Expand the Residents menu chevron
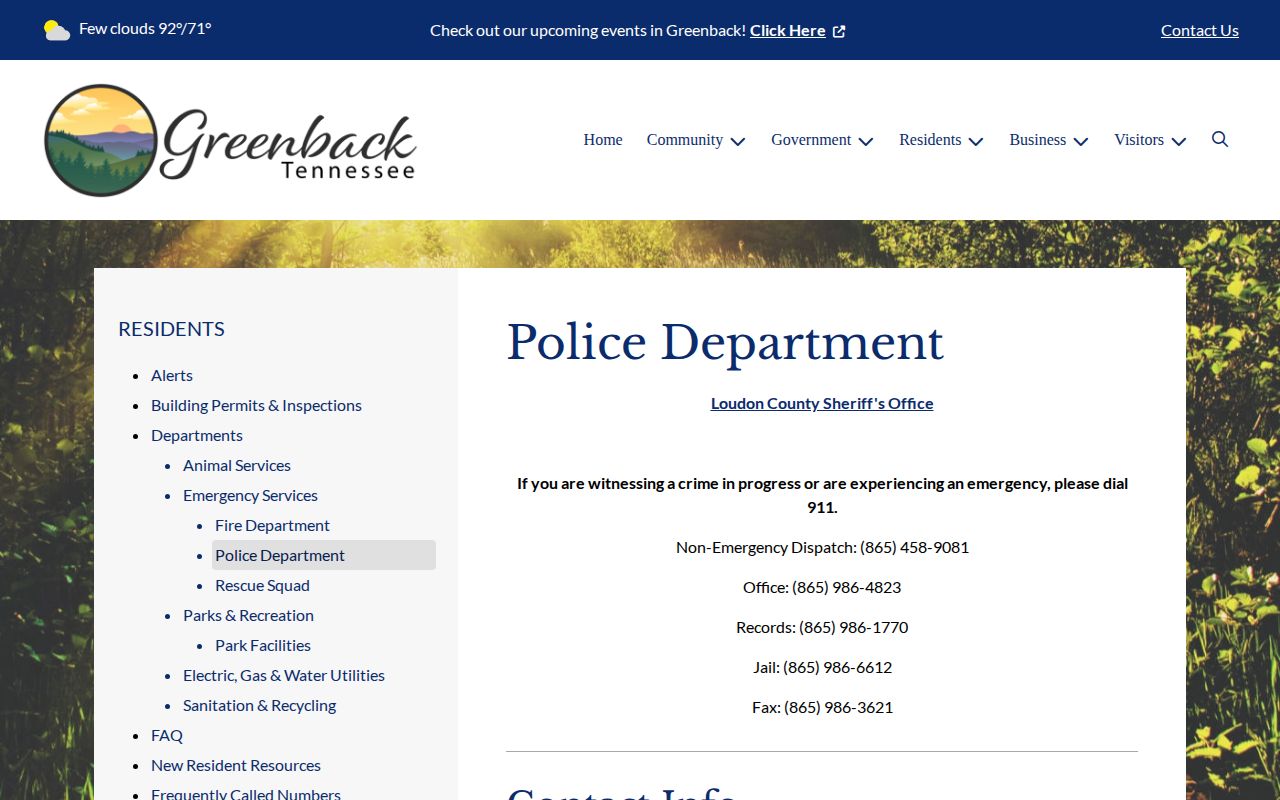This screenshot has width=1280, height=800. pos(976,141)
